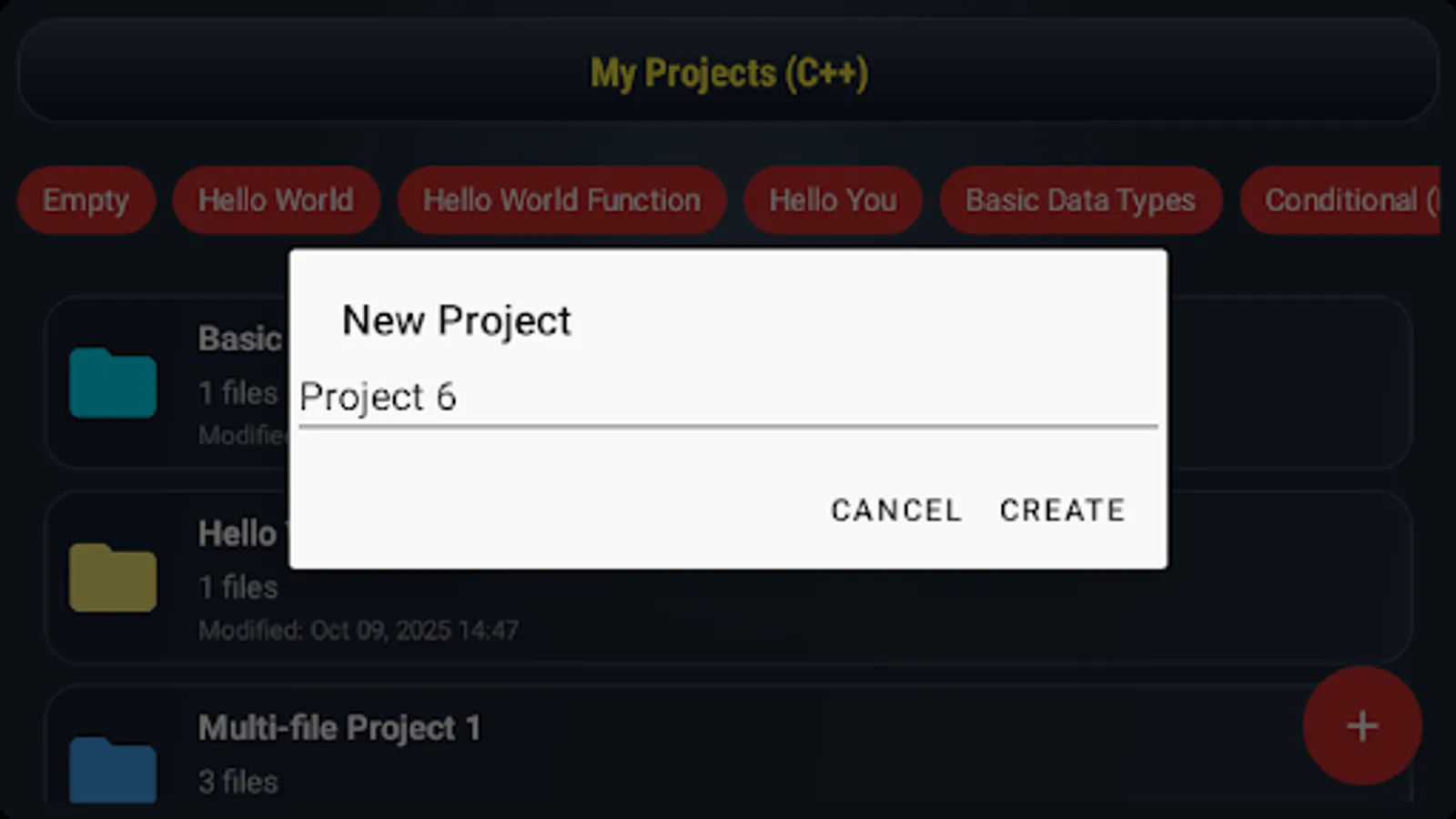Select the Basic Data Types template

click(1080, 200)
